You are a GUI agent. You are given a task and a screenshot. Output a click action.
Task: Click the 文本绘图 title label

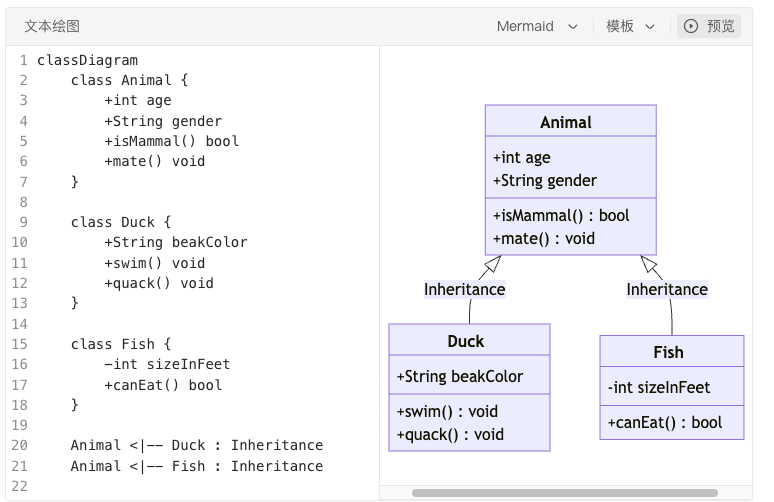[x=52, y=26]
